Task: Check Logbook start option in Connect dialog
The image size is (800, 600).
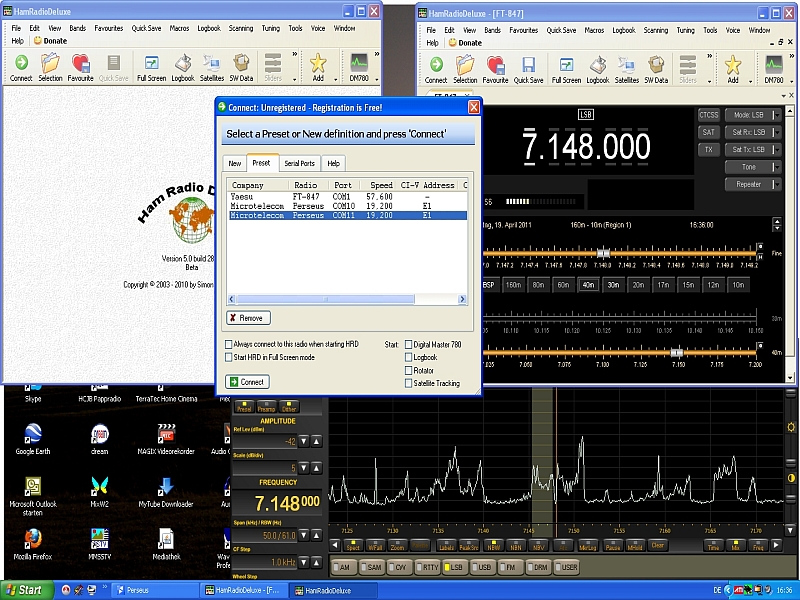Action: click(408, 358)
